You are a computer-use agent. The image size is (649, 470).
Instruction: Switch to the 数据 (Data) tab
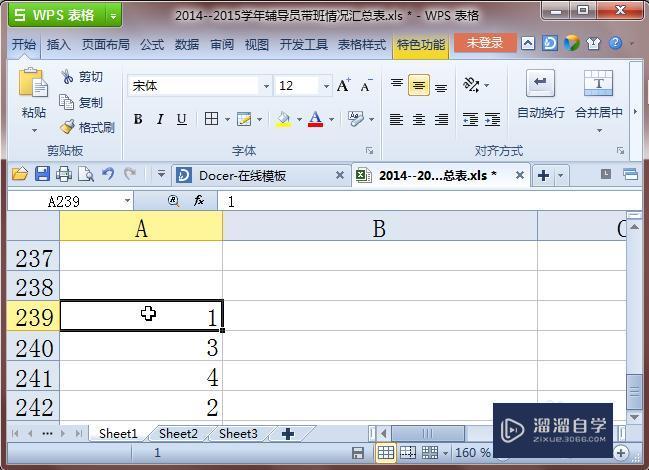[186, 44]
